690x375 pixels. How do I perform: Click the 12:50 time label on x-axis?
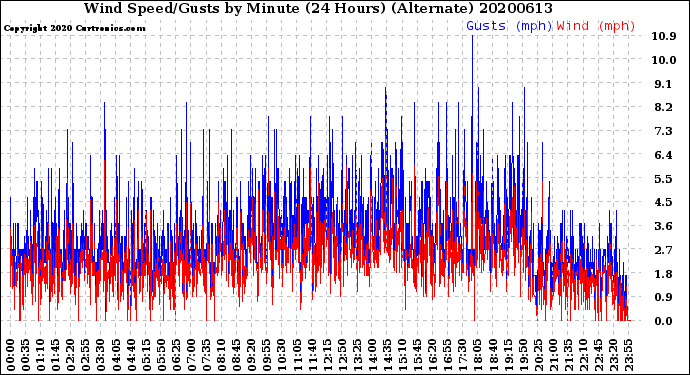pos(342,355)
